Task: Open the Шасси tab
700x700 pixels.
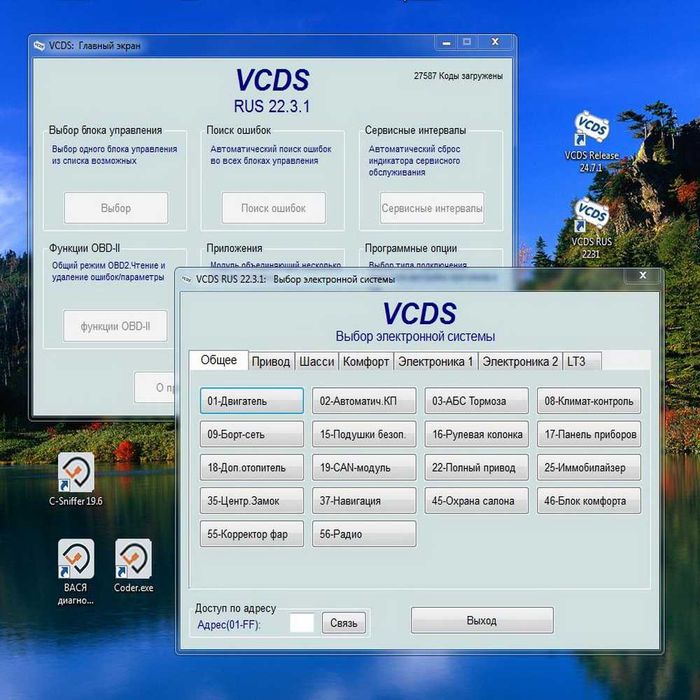Action: pyautogui.click(x=317, y=362)
